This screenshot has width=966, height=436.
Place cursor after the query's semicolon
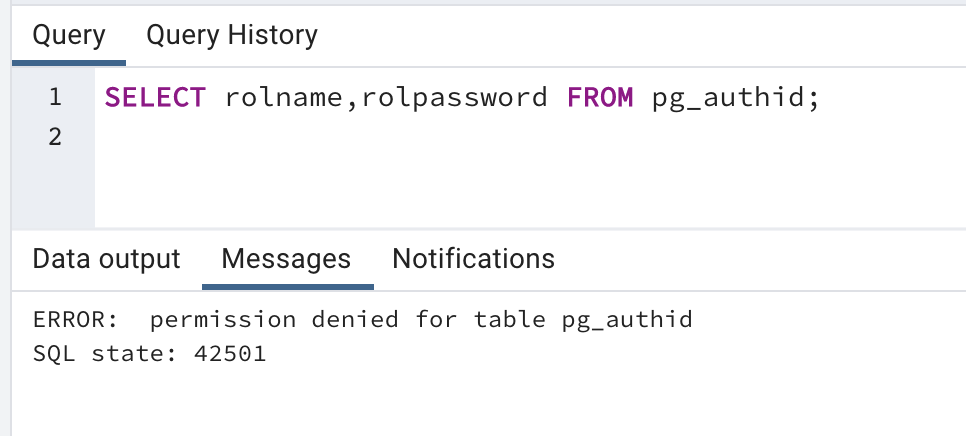[x=821, y=98]
